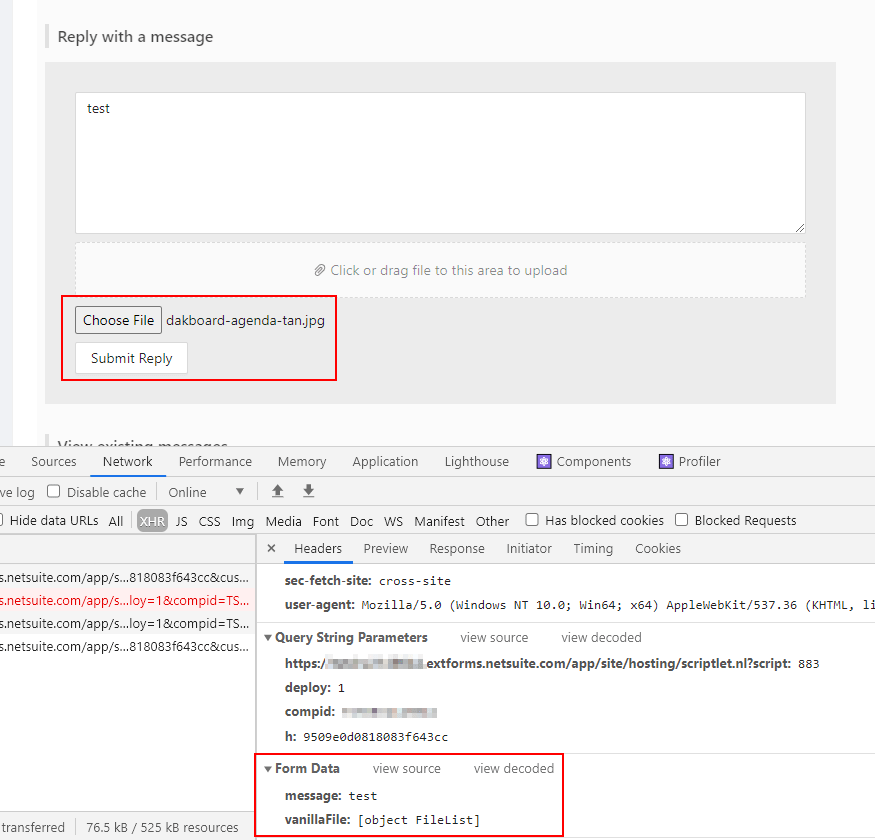Open the React Components panel
Image resolution: width=875 pixels, height=840 pixels.
(x=586, y=461)
